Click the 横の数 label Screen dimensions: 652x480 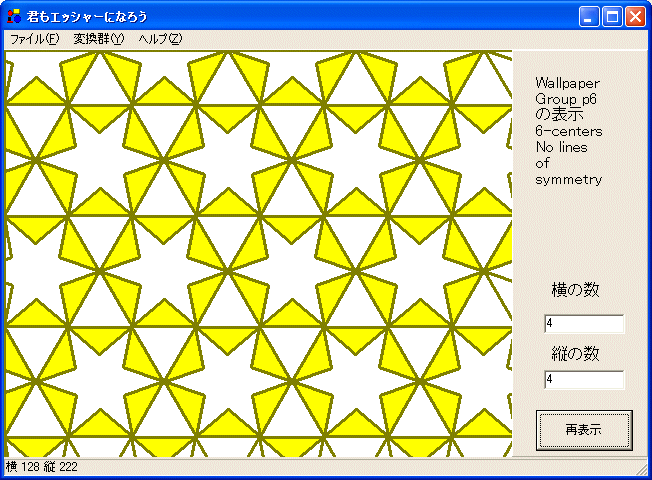[x=575, y=289]
